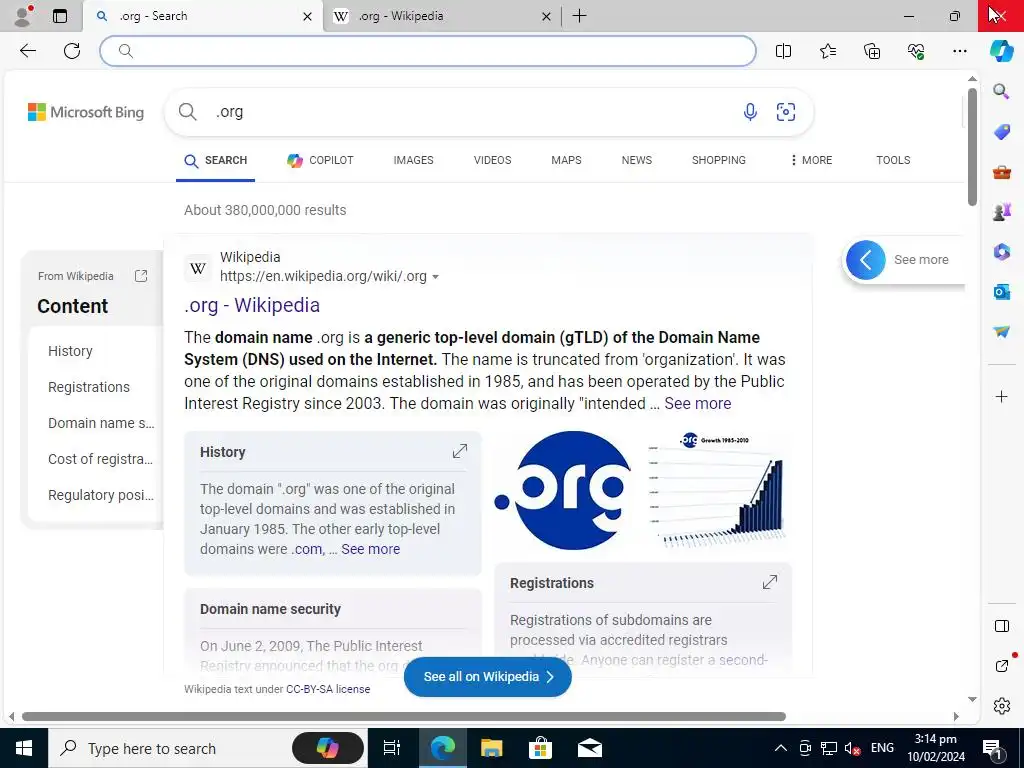This screenshot has width=1024, height=768.
Task: Expand the Wikipedia URL dropdown arrow
Action: [436, 277]
